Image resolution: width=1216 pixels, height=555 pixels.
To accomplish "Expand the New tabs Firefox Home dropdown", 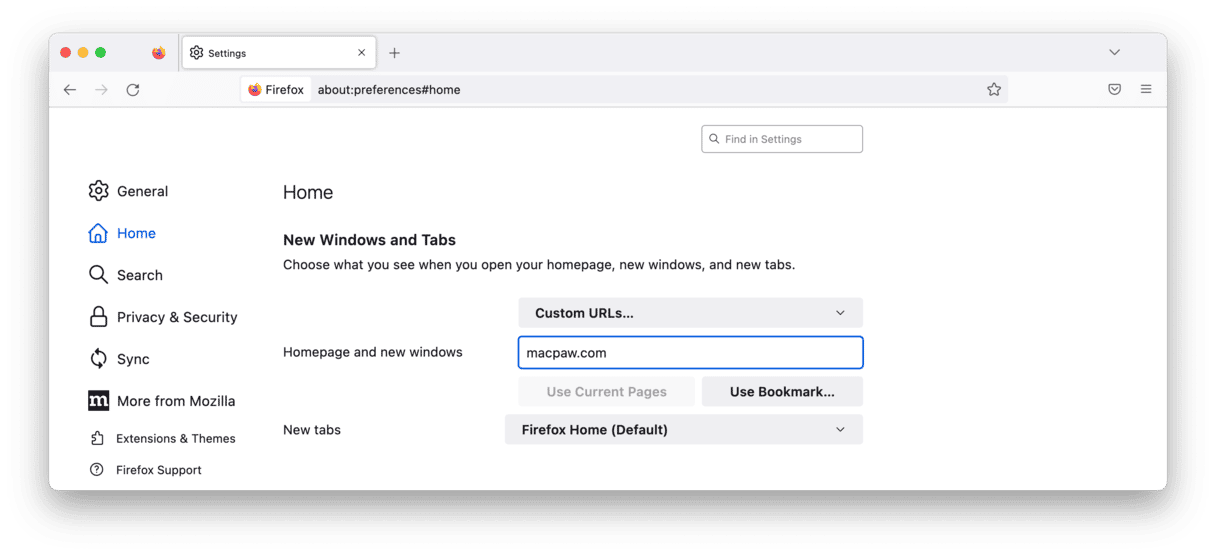I will pos(683,430).
